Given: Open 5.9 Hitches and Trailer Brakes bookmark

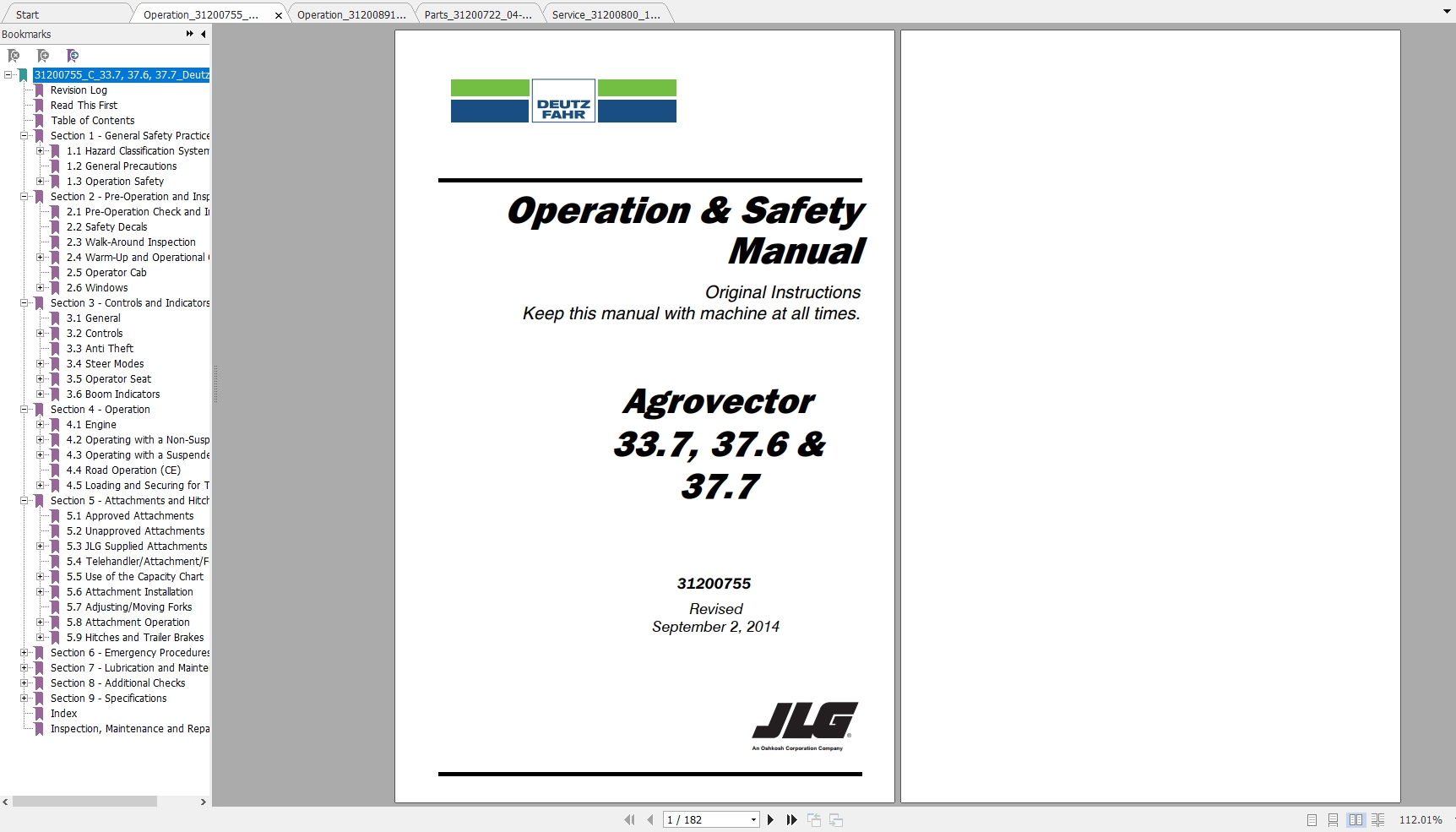Looking at the screenshot, I should coord(135,637).
